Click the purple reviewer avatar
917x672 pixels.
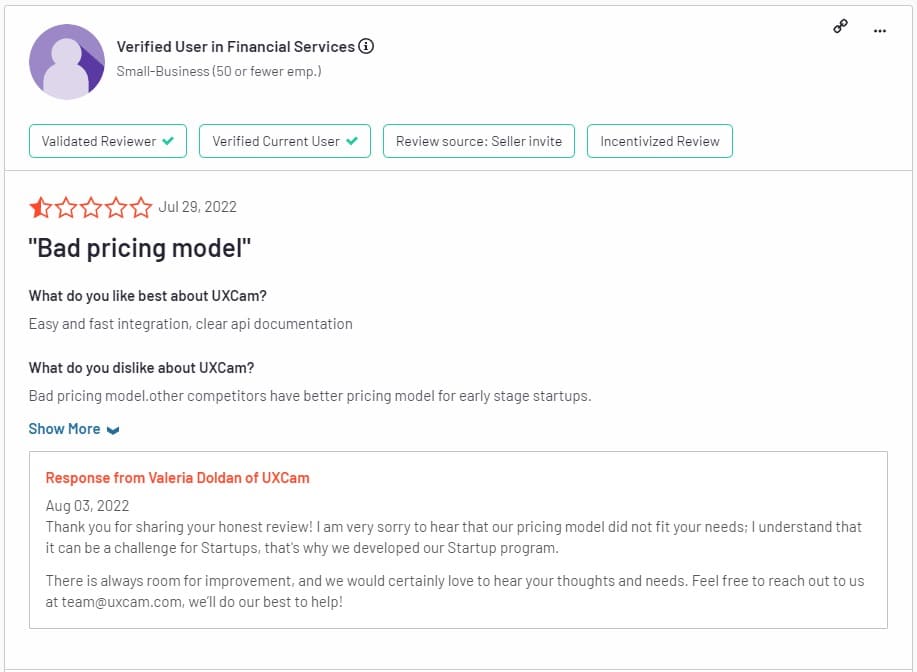(x=67, y=61)
